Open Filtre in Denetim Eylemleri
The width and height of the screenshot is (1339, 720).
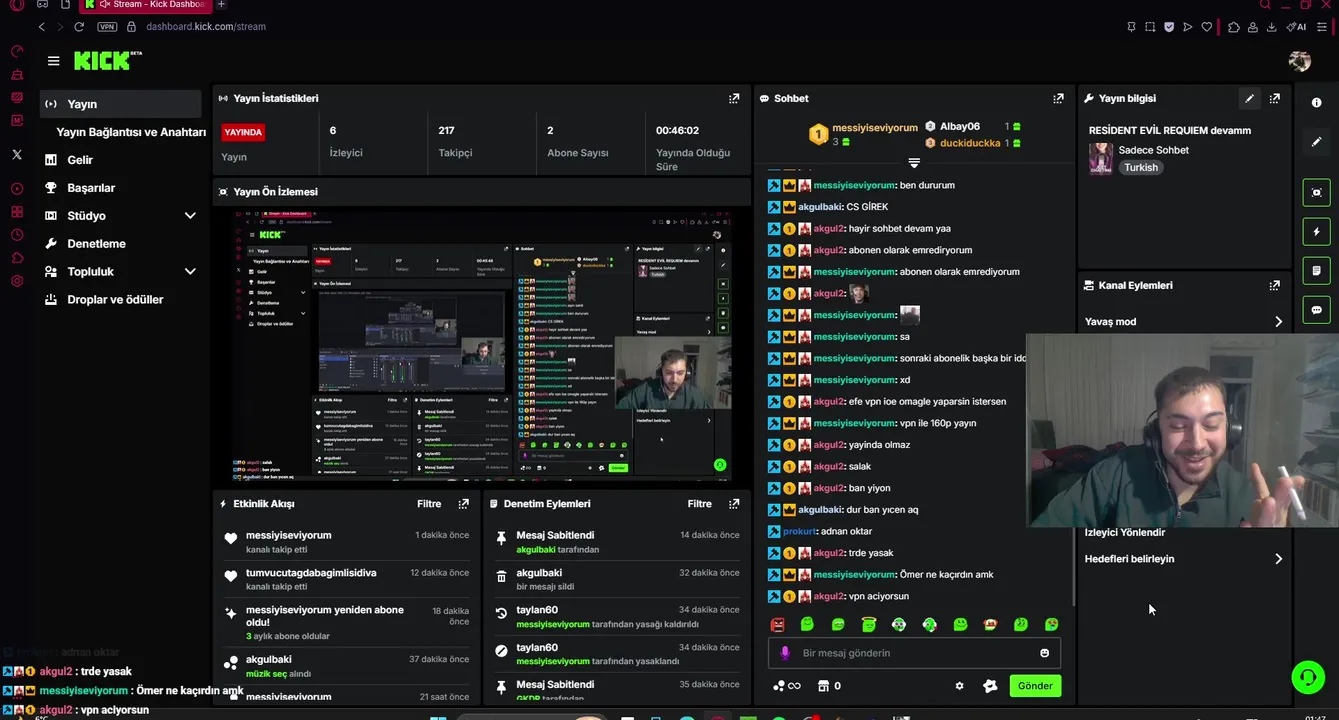[x=700, y=504]
